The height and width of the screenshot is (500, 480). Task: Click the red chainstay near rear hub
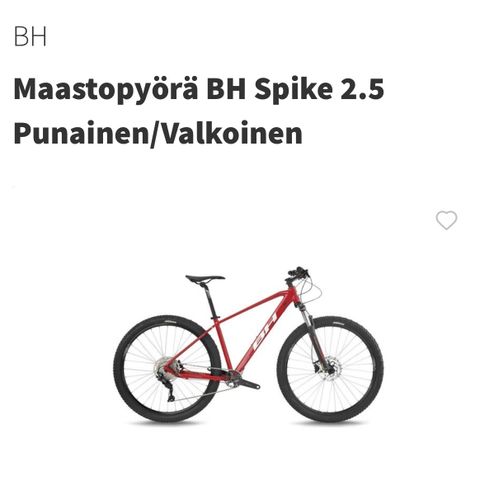199,374
